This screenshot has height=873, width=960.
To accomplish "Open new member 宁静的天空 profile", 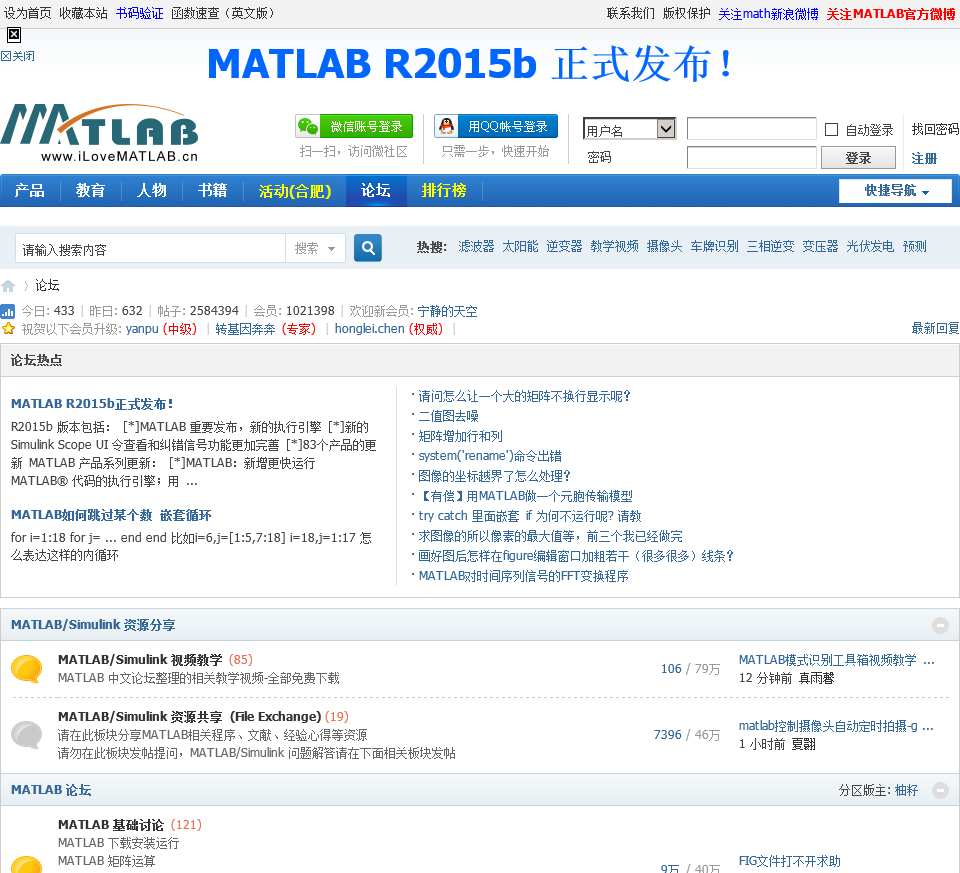I will tap(448, 311).
